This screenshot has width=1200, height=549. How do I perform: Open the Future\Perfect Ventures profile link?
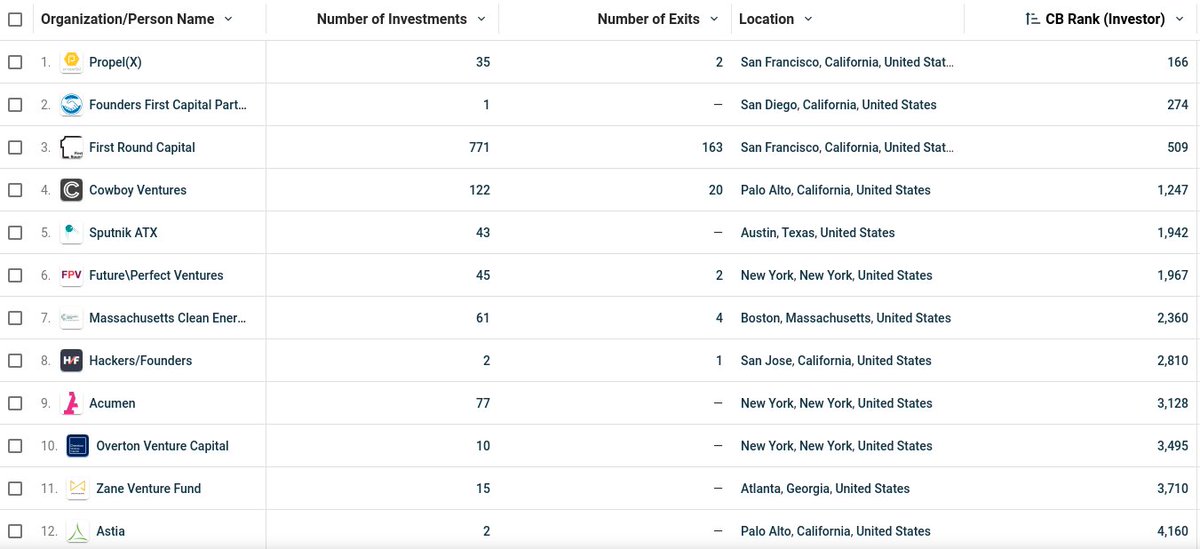click(156, 275)
